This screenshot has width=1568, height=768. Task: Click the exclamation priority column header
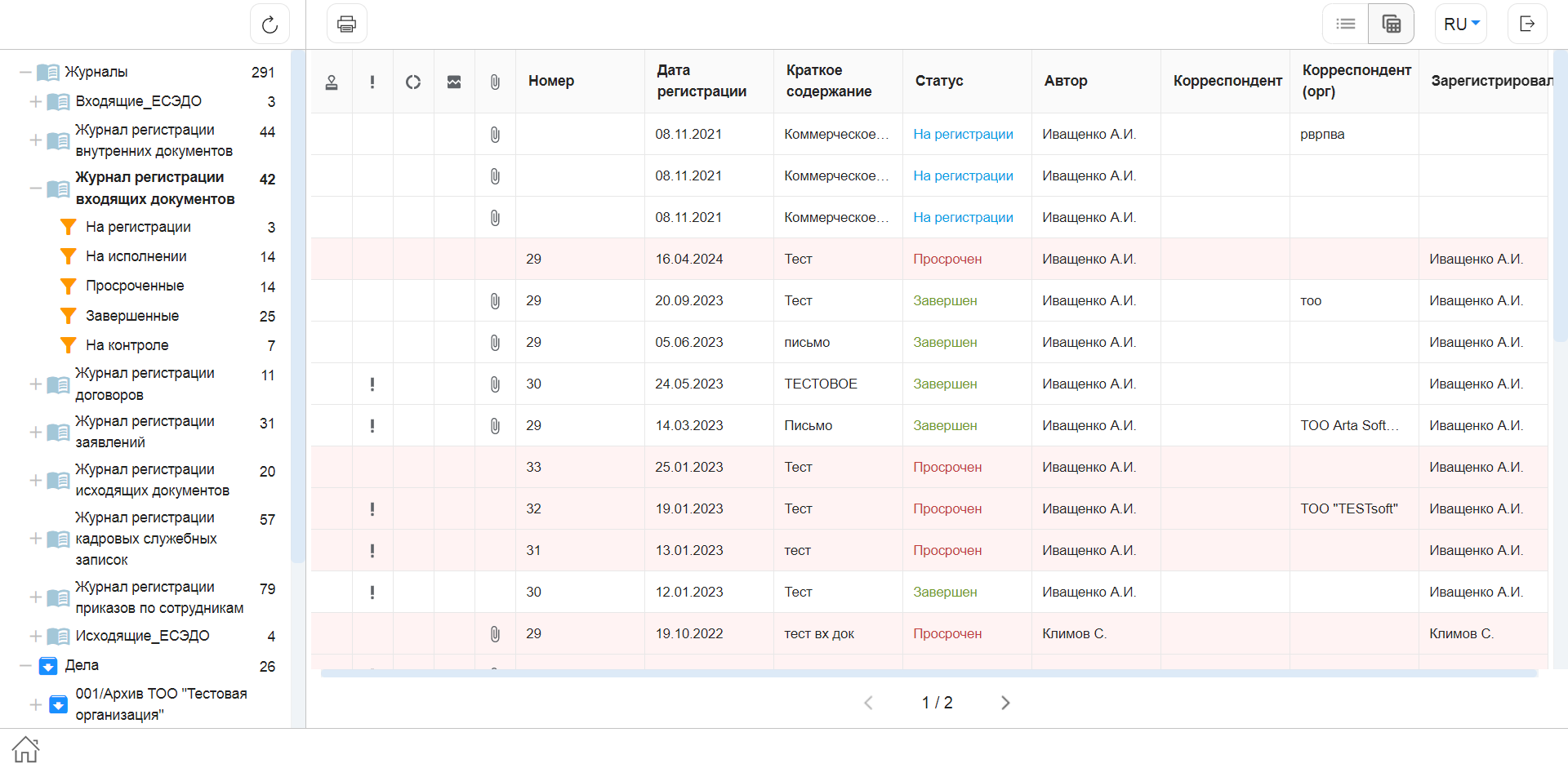tap(372, 82)
